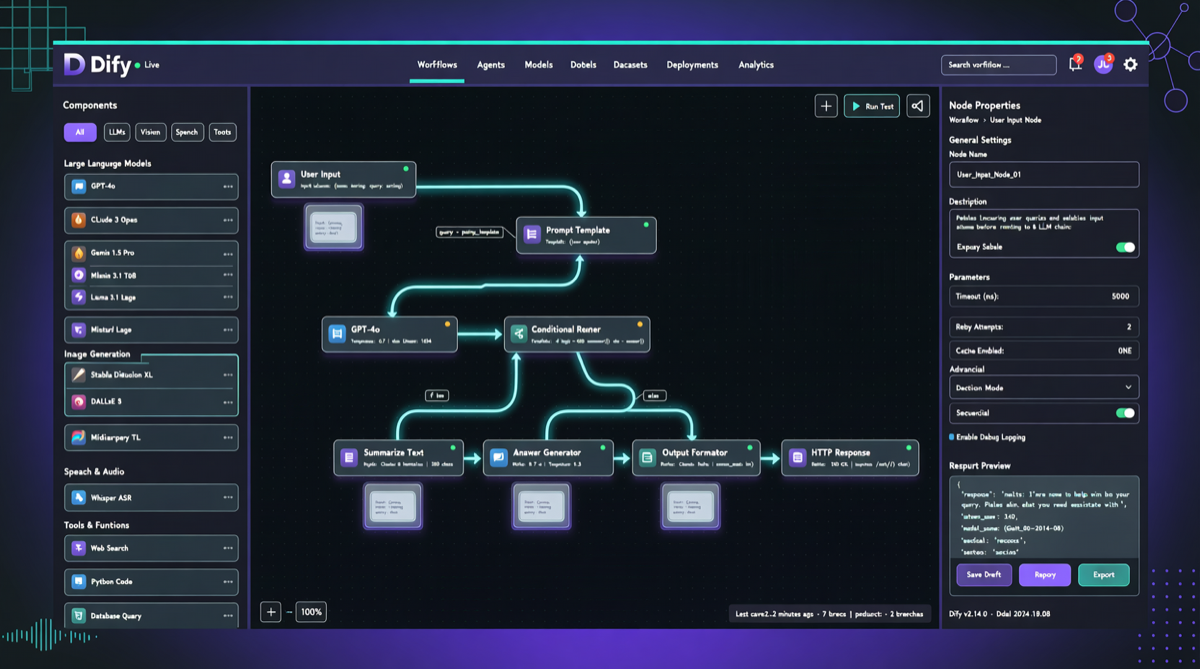The width and height of the screenshot is (1200, 669).
Task: Switch to the Models tab
Action: click(539, 65)
